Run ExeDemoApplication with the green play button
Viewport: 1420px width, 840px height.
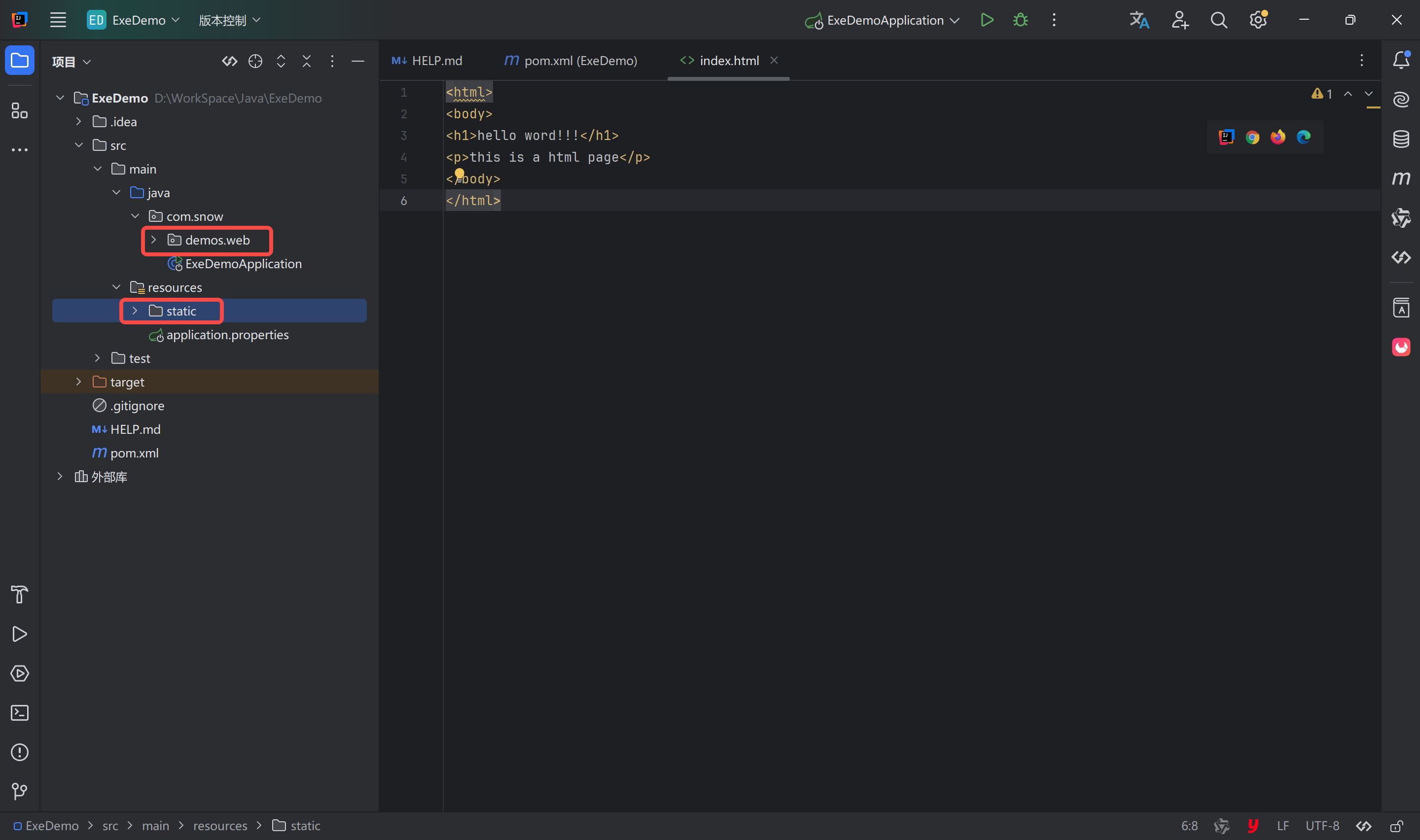[x=987, y=20]
